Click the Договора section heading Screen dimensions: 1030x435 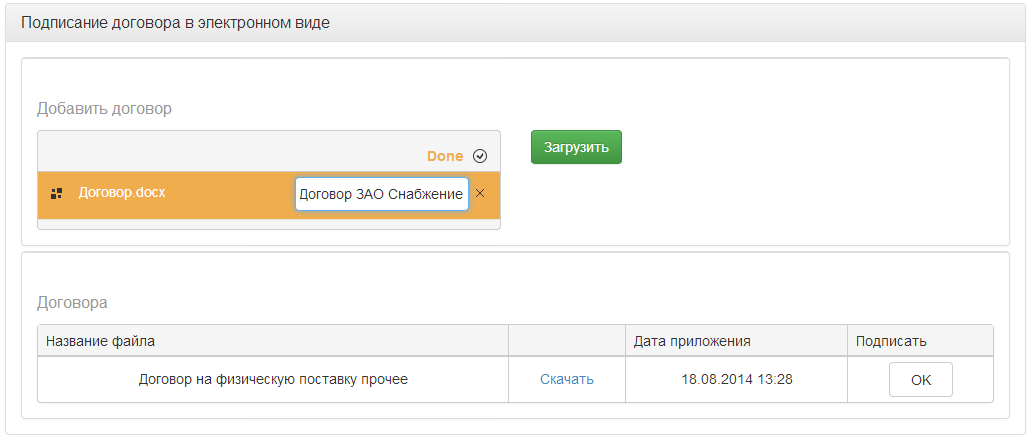(x=72, y=303)
